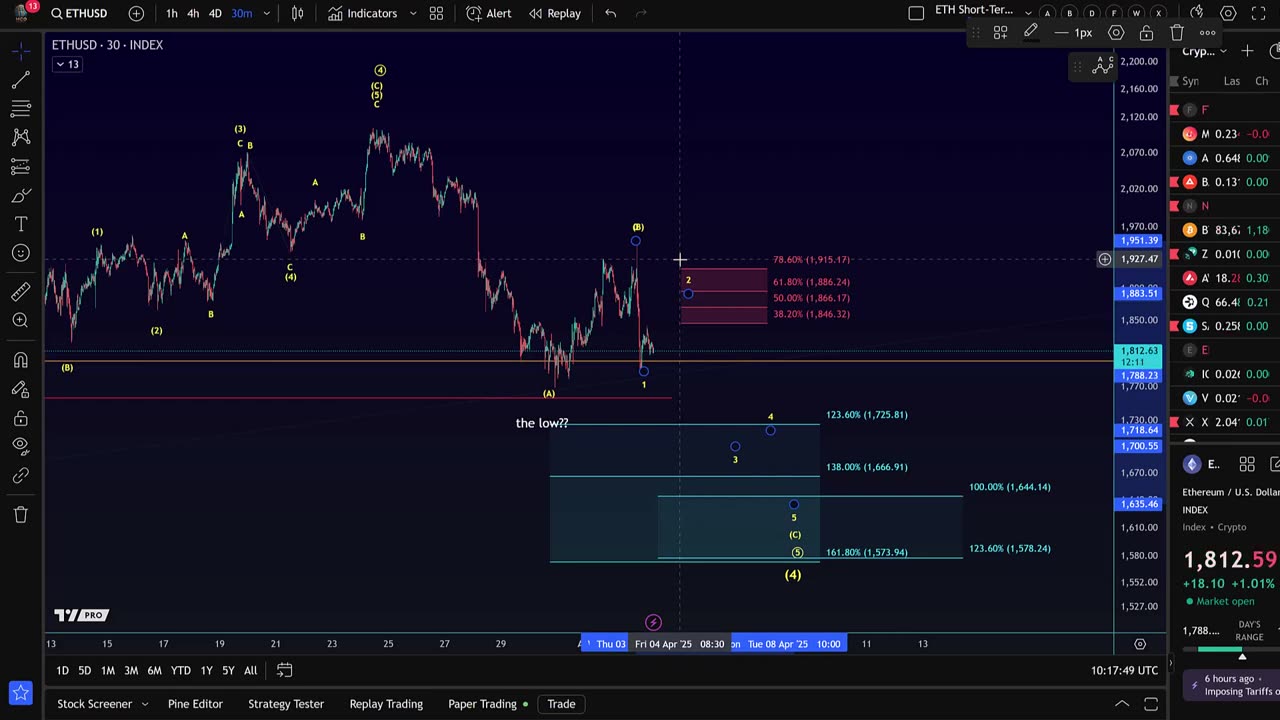Toggle stay in drawing mode

[x=20, y=389]
